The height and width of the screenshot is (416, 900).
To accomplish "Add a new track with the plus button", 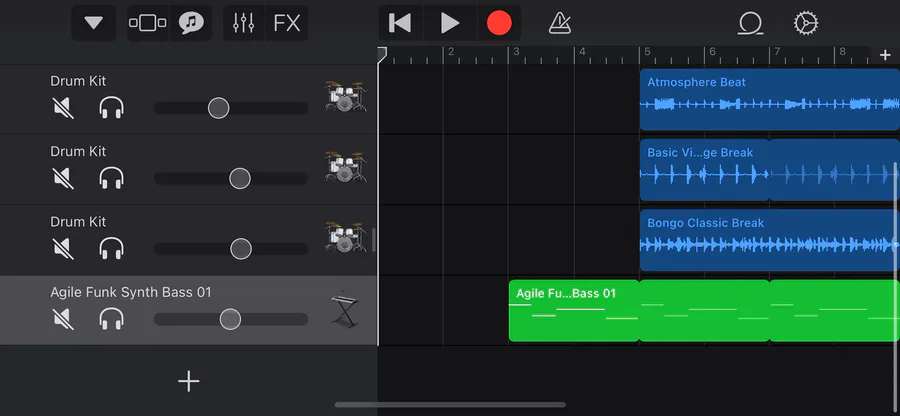I will [x=188, y=381].
